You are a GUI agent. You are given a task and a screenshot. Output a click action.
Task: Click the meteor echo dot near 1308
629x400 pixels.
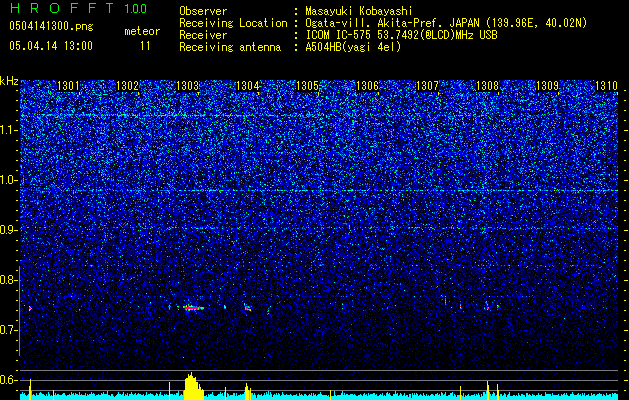[x=488, y=308]
